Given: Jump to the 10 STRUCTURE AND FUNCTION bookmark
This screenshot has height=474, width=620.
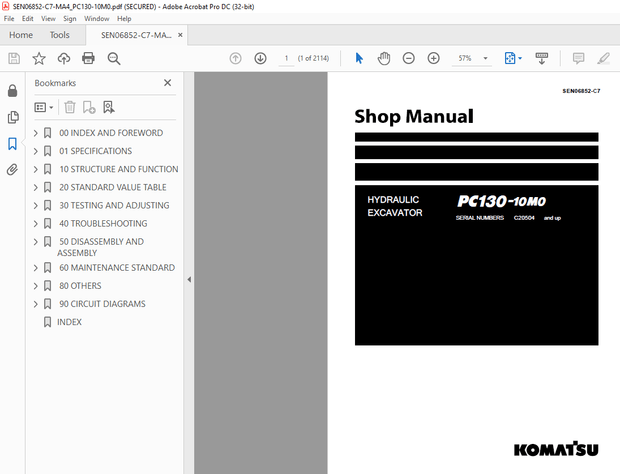Looking at the screenshot, I should pyautogui.click(x=119, y=169).
